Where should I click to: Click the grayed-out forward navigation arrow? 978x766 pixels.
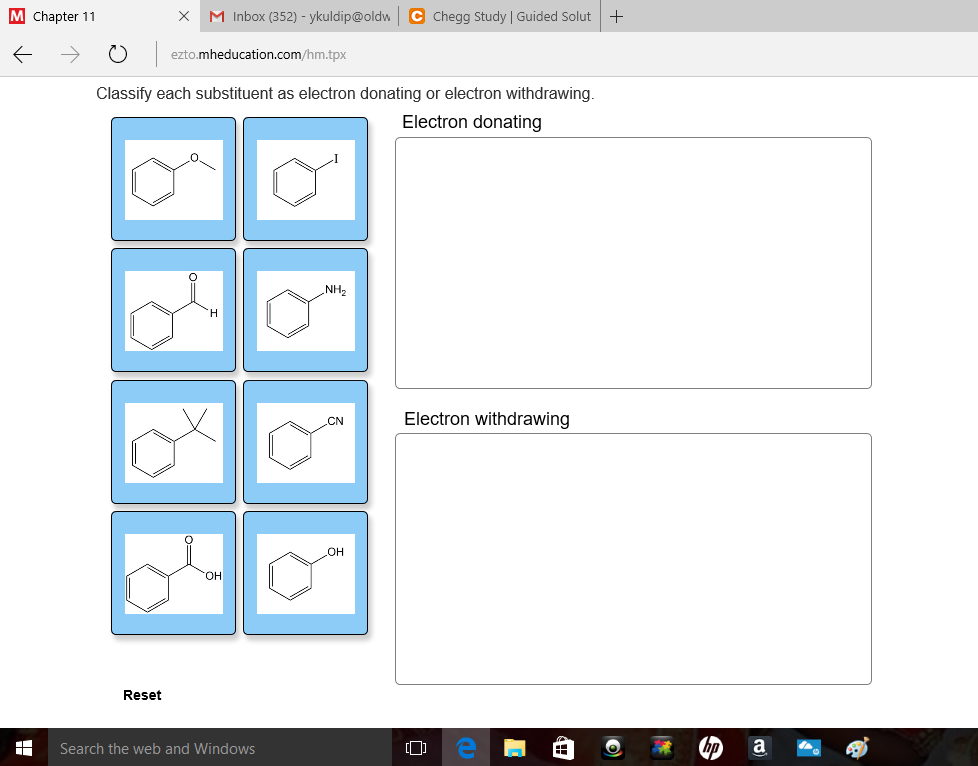coord(70,55)
